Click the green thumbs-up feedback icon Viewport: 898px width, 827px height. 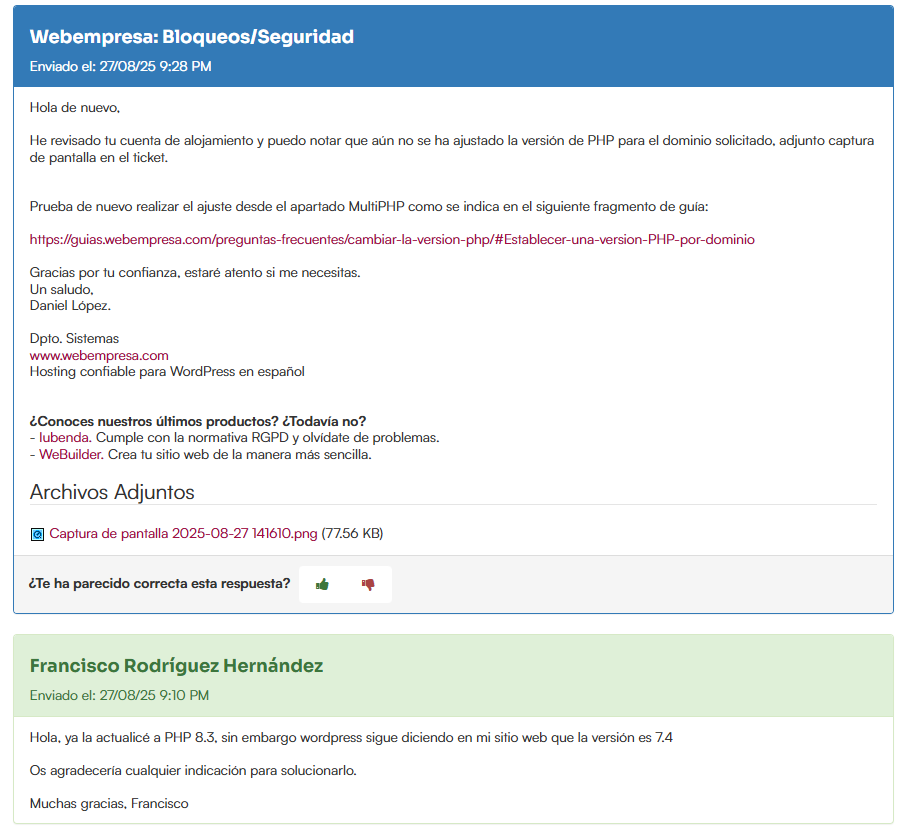point(322,585)
